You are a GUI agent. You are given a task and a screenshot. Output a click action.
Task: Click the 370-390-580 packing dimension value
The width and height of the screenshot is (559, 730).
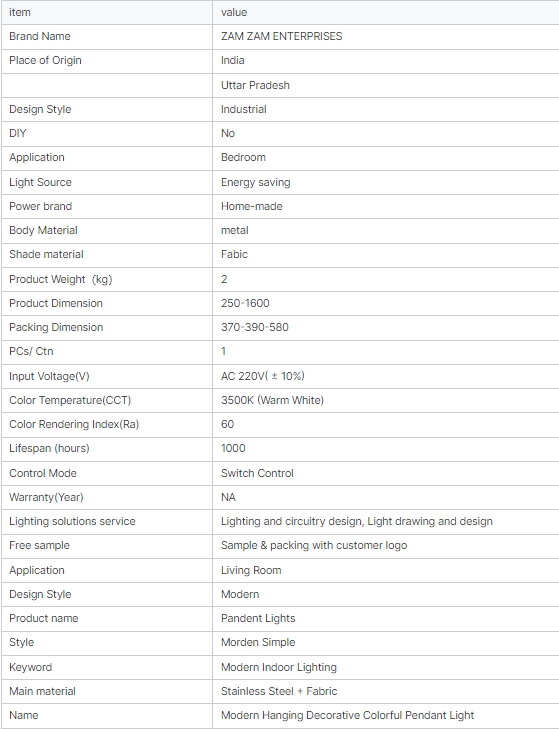[x=255, y=327]
